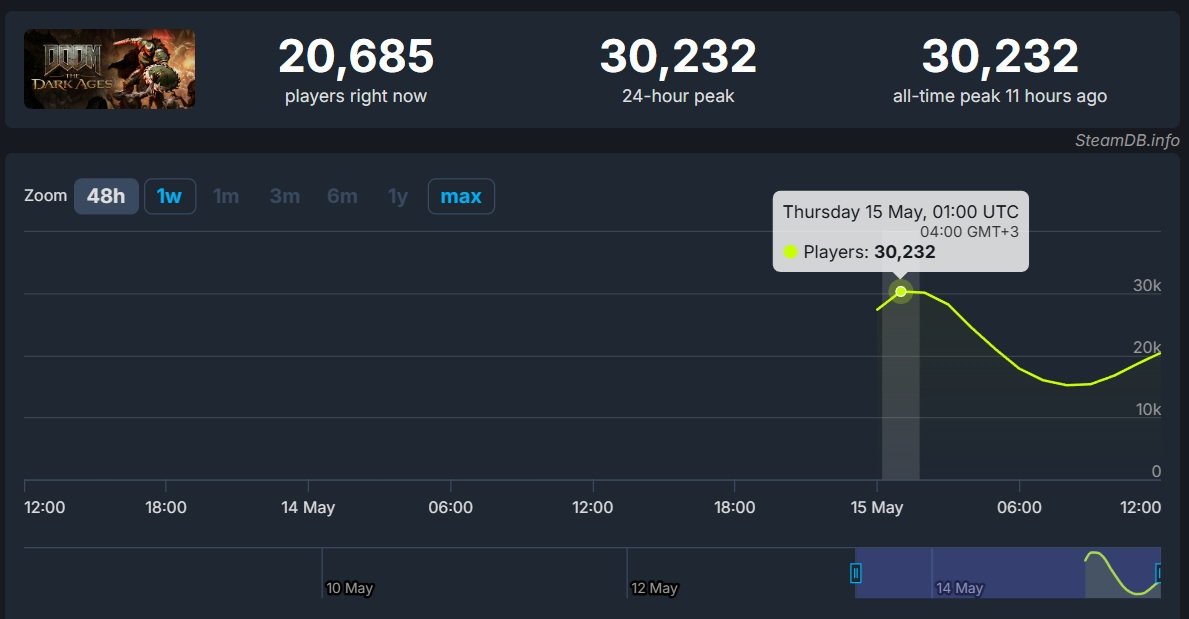Click the 20,685 players right now figure

point(356,57)
